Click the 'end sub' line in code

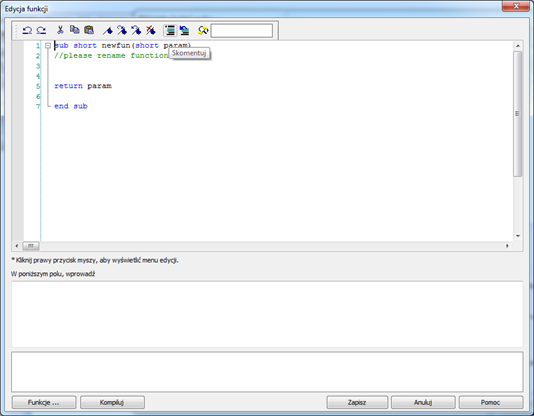(71, 106)
